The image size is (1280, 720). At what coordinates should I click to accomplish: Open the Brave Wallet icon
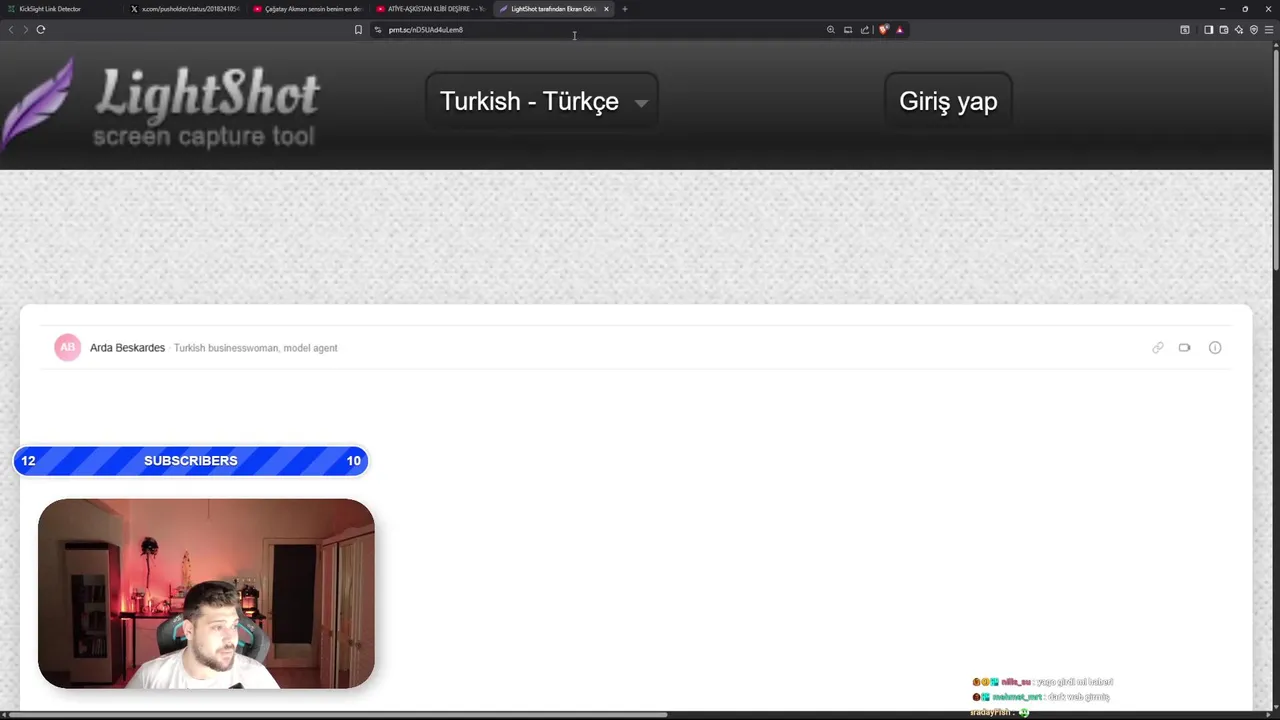(1223, 30)
